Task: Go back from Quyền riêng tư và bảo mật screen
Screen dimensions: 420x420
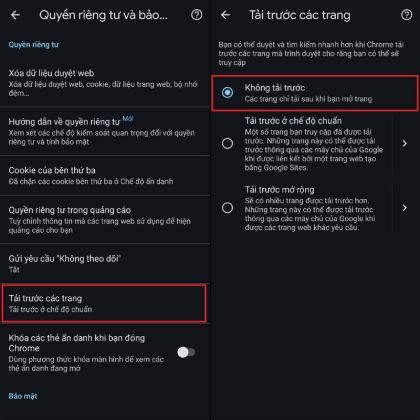Action: (x=15, y=15)
